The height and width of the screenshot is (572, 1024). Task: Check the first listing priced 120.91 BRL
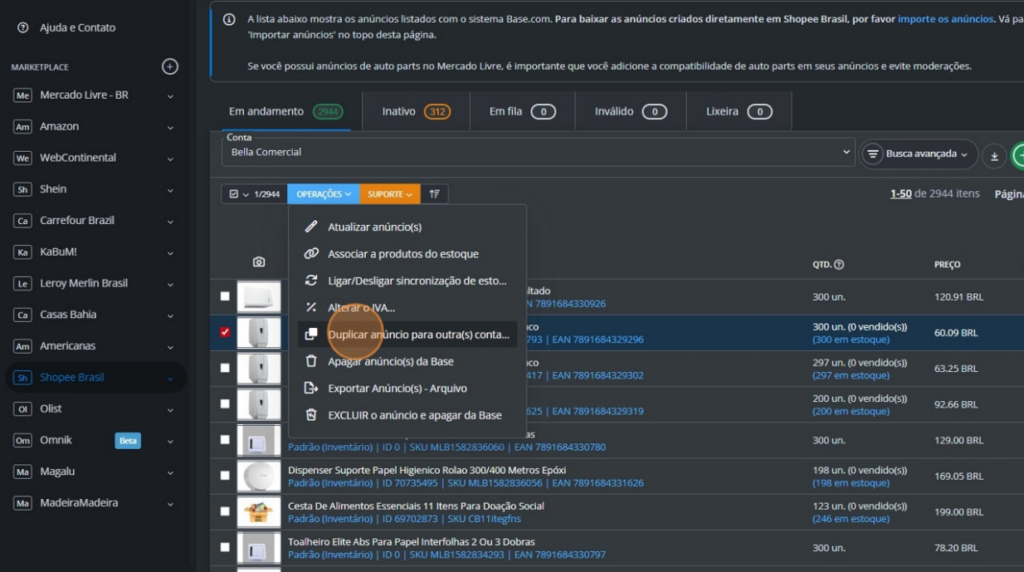coord(225,296)
